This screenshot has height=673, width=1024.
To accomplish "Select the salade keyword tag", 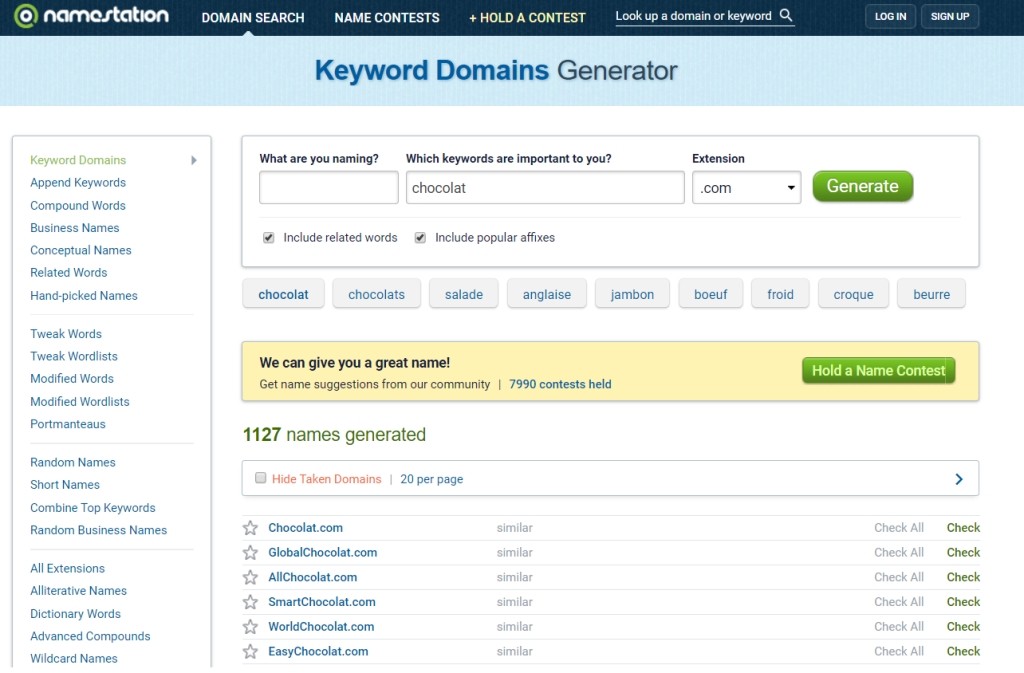I will [464, 294].
